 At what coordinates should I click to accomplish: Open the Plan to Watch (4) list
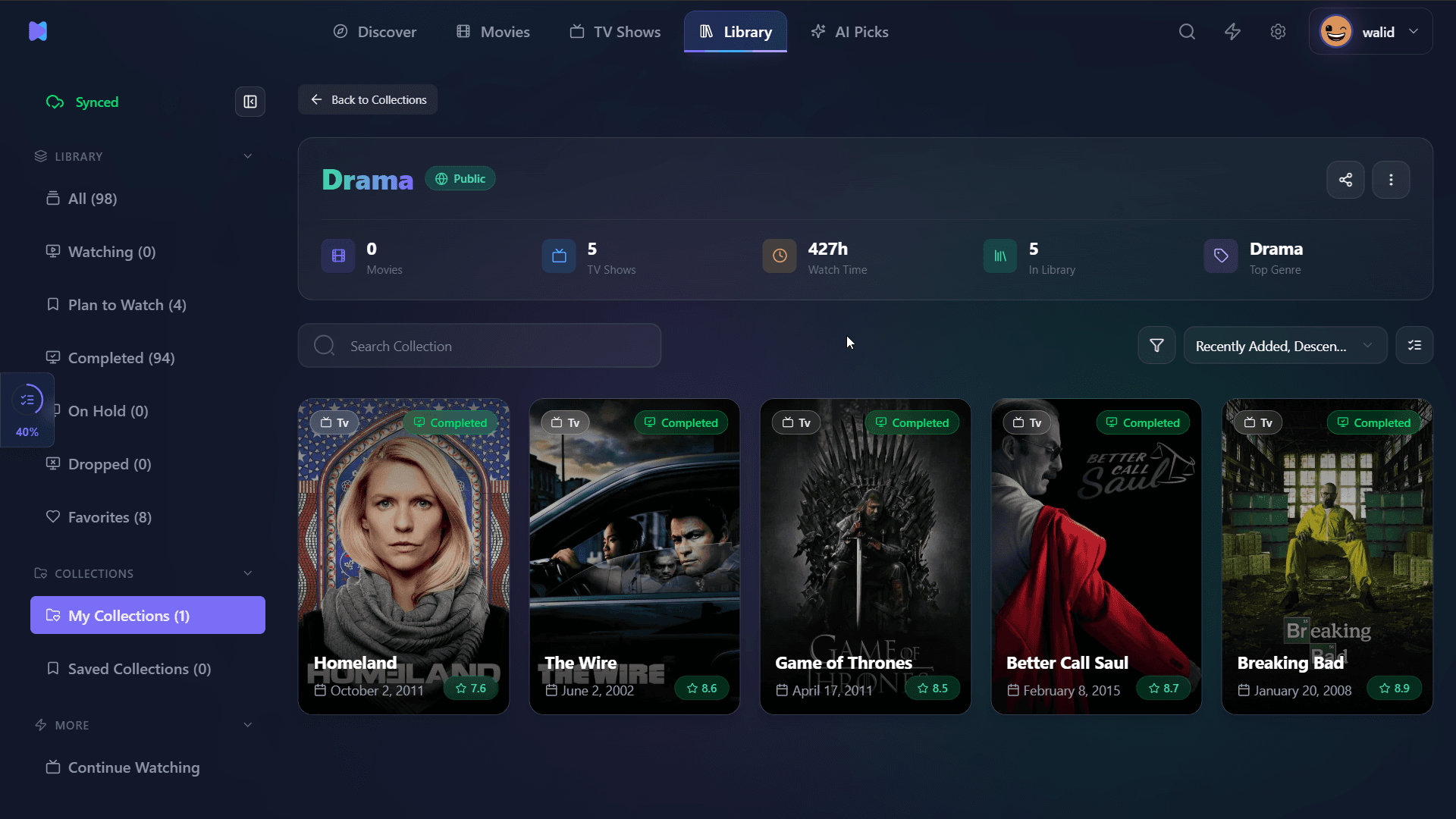[148, 305]
